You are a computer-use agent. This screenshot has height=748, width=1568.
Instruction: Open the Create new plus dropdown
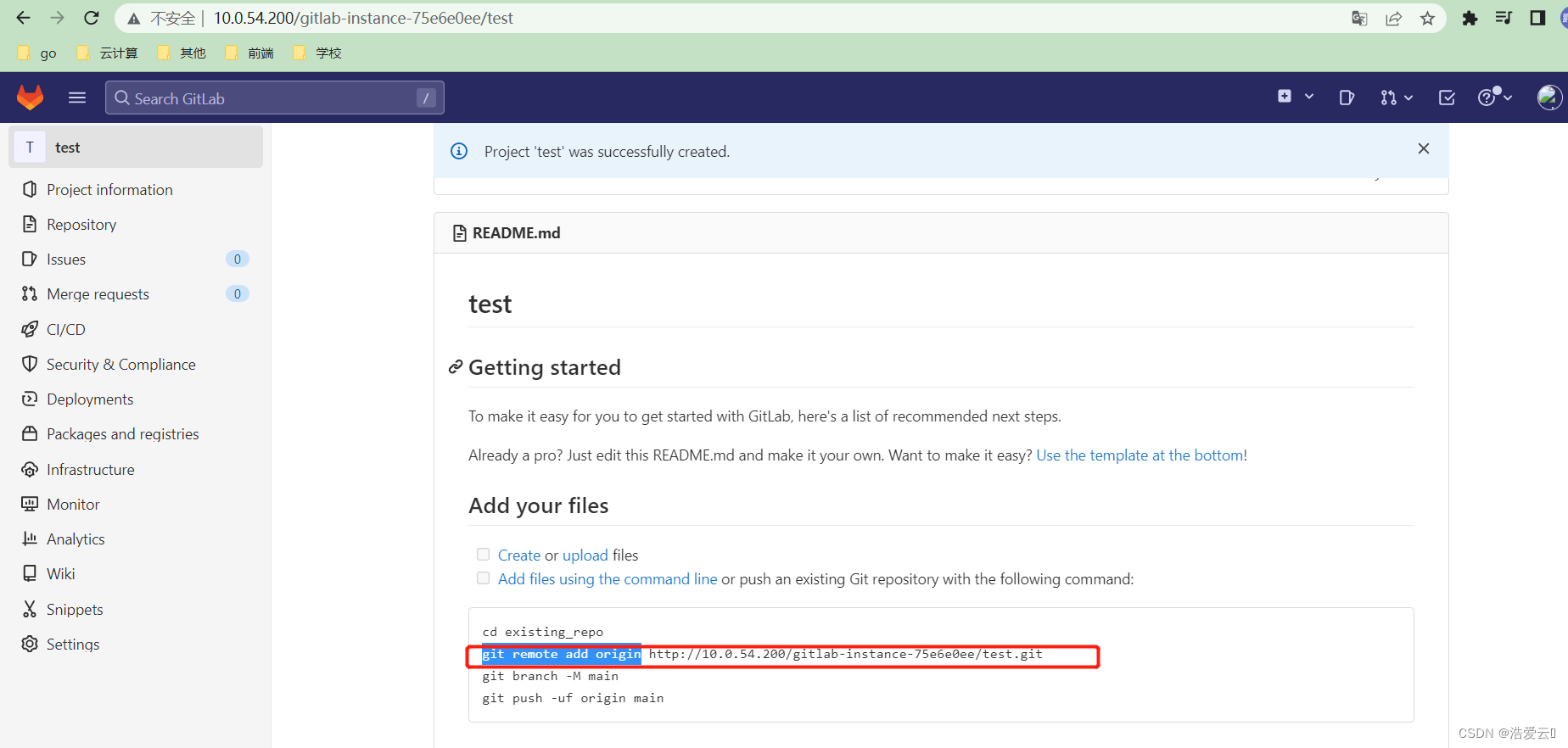(1296, 97)
